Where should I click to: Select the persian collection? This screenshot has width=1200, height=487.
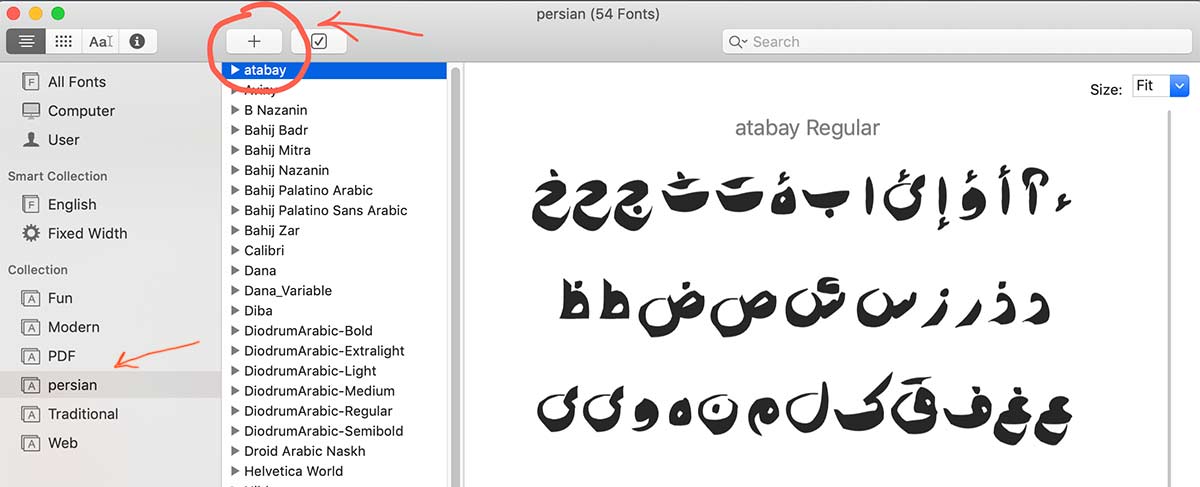(x=72, y=385)
